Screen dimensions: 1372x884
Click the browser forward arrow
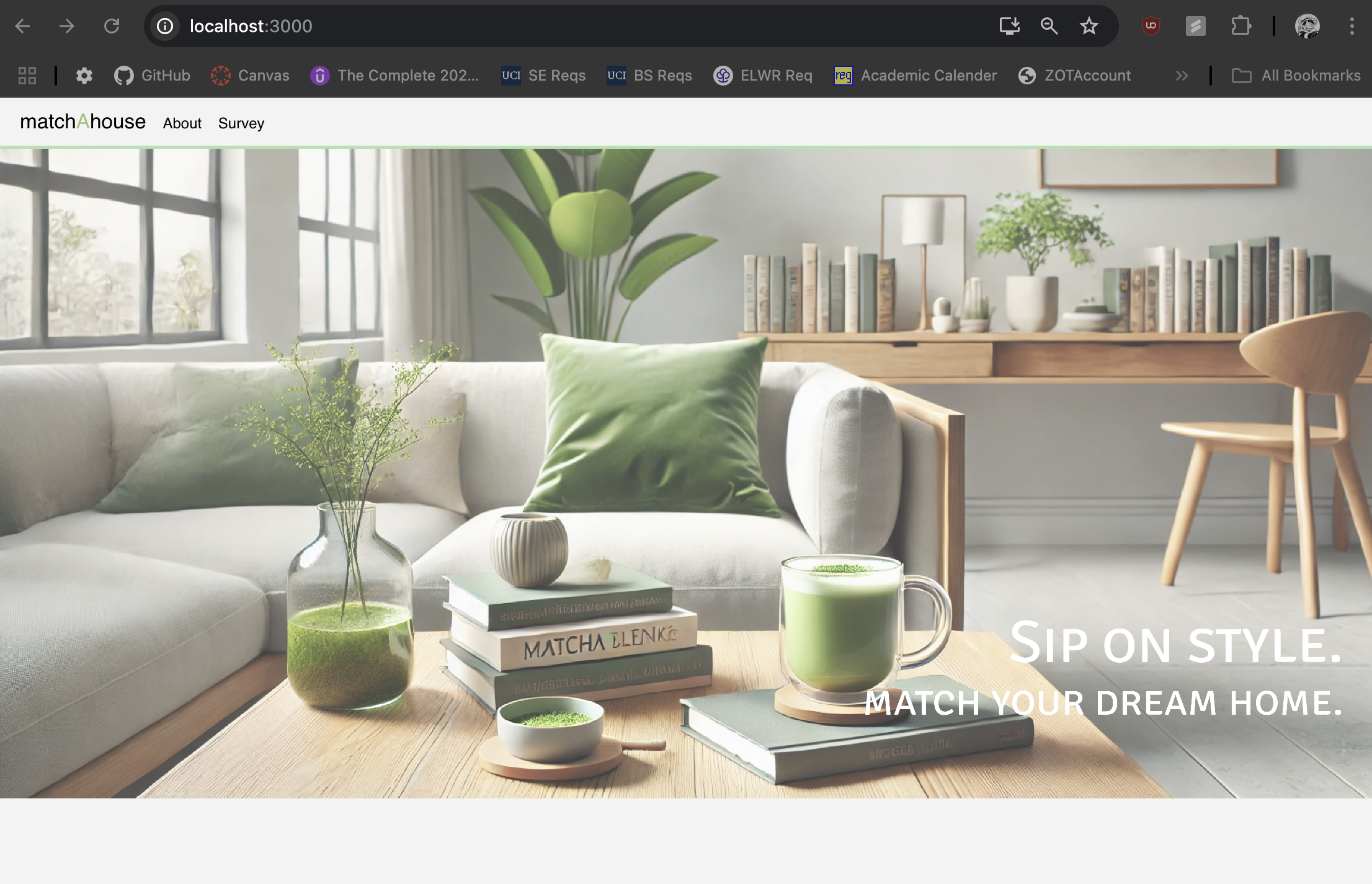[x=67, y=26]
